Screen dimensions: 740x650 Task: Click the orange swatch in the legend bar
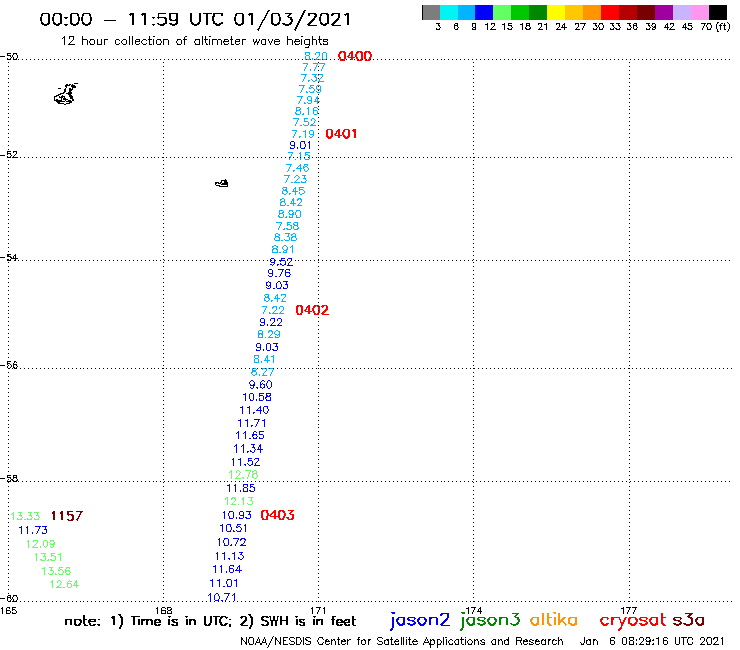(592, 12)
